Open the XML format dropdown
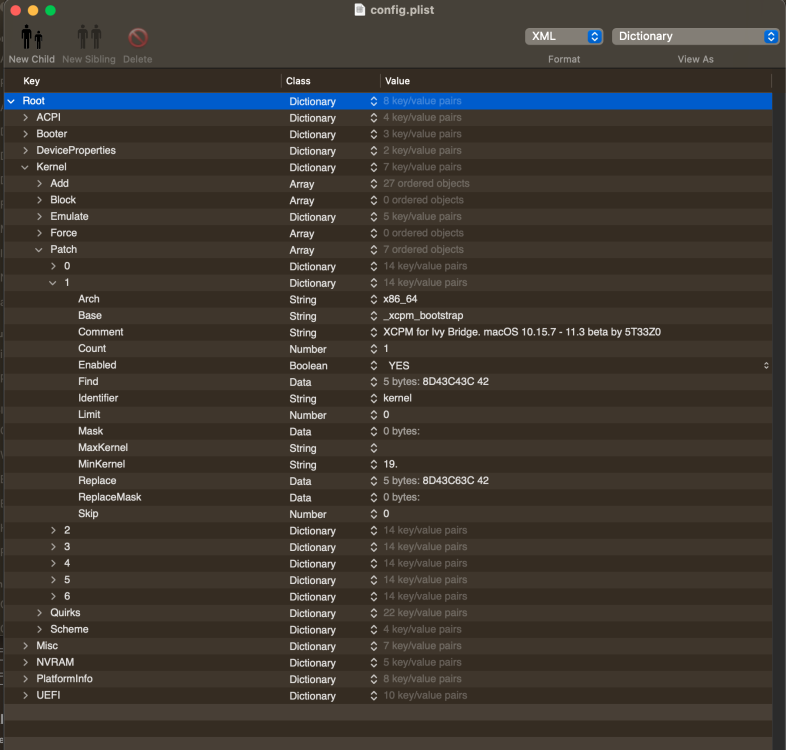 pos(563,36)
